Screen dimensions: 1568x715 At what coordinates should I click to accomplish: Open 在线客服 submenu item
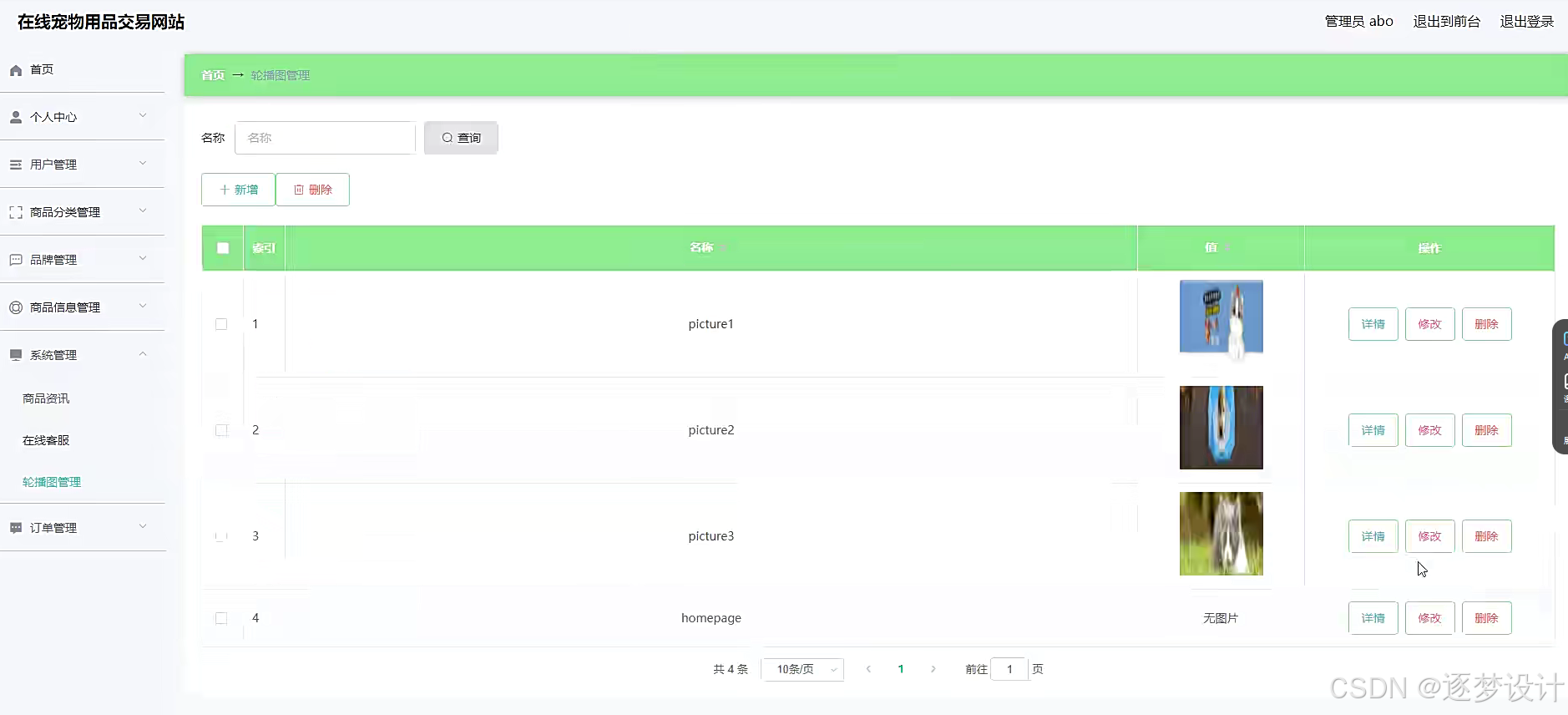point(46,440)
